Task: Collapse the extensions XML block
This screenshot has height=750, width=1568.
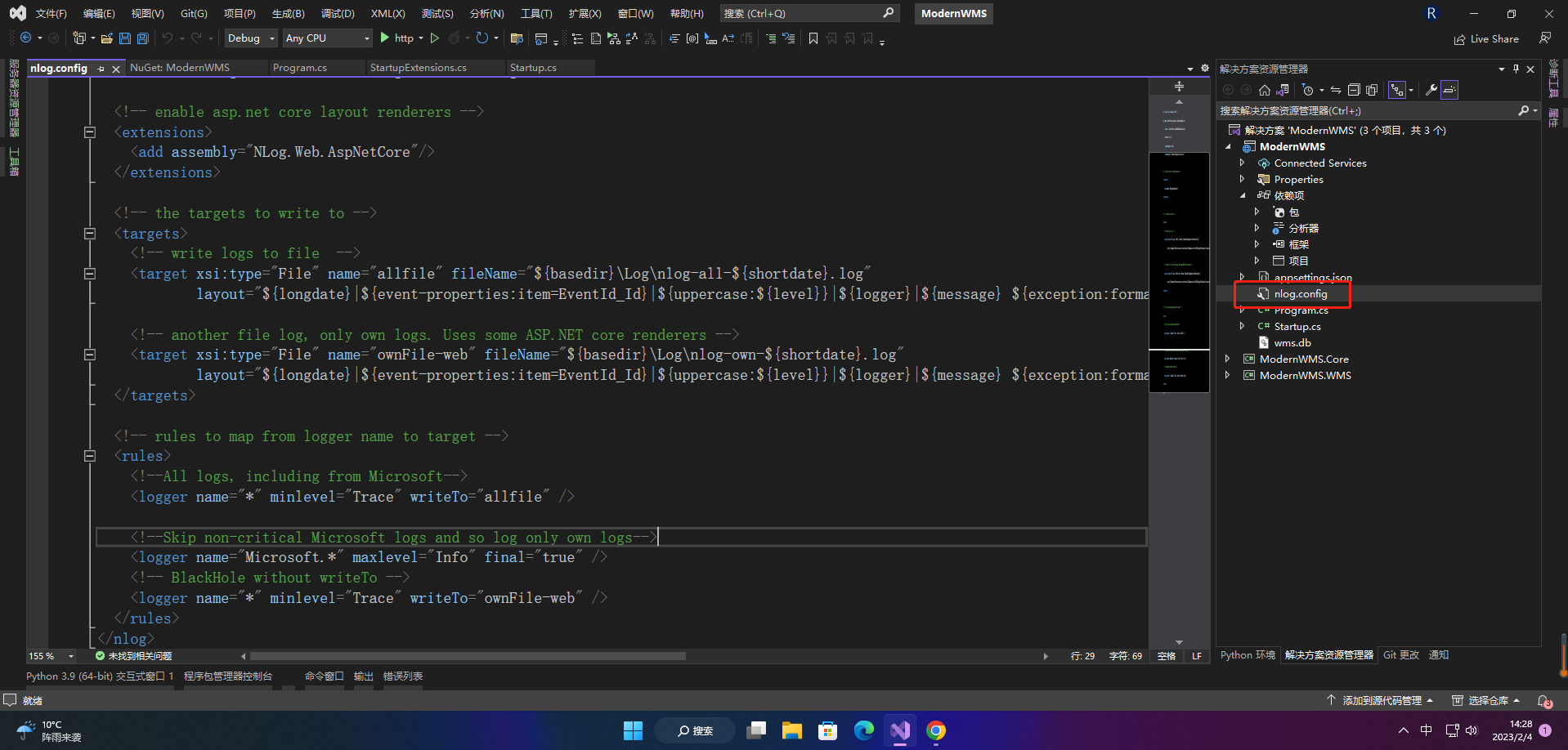Action: [90, 132]
